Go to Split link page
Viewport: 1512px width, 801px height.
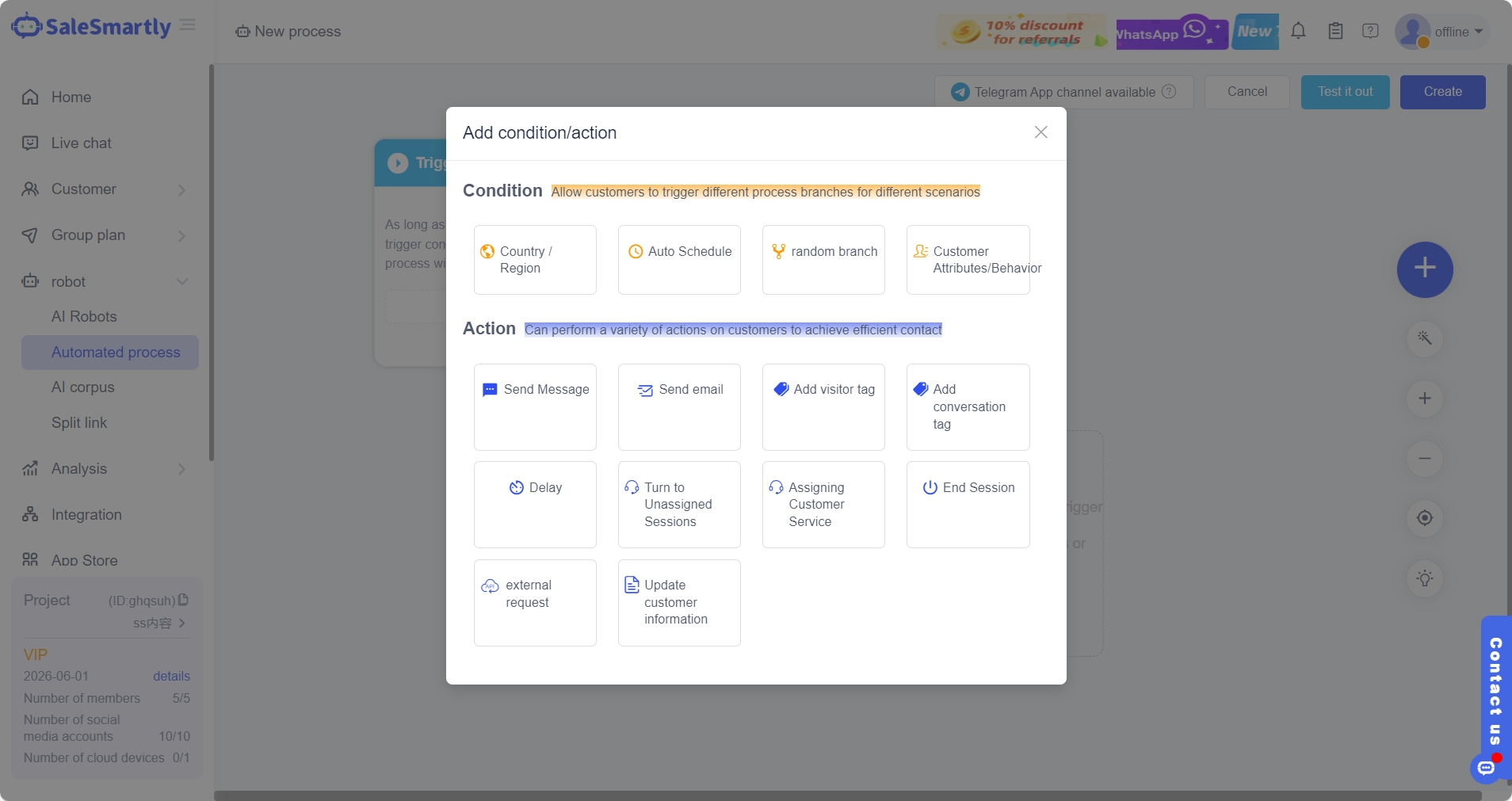pyautogui.click(x=79, y=422)
